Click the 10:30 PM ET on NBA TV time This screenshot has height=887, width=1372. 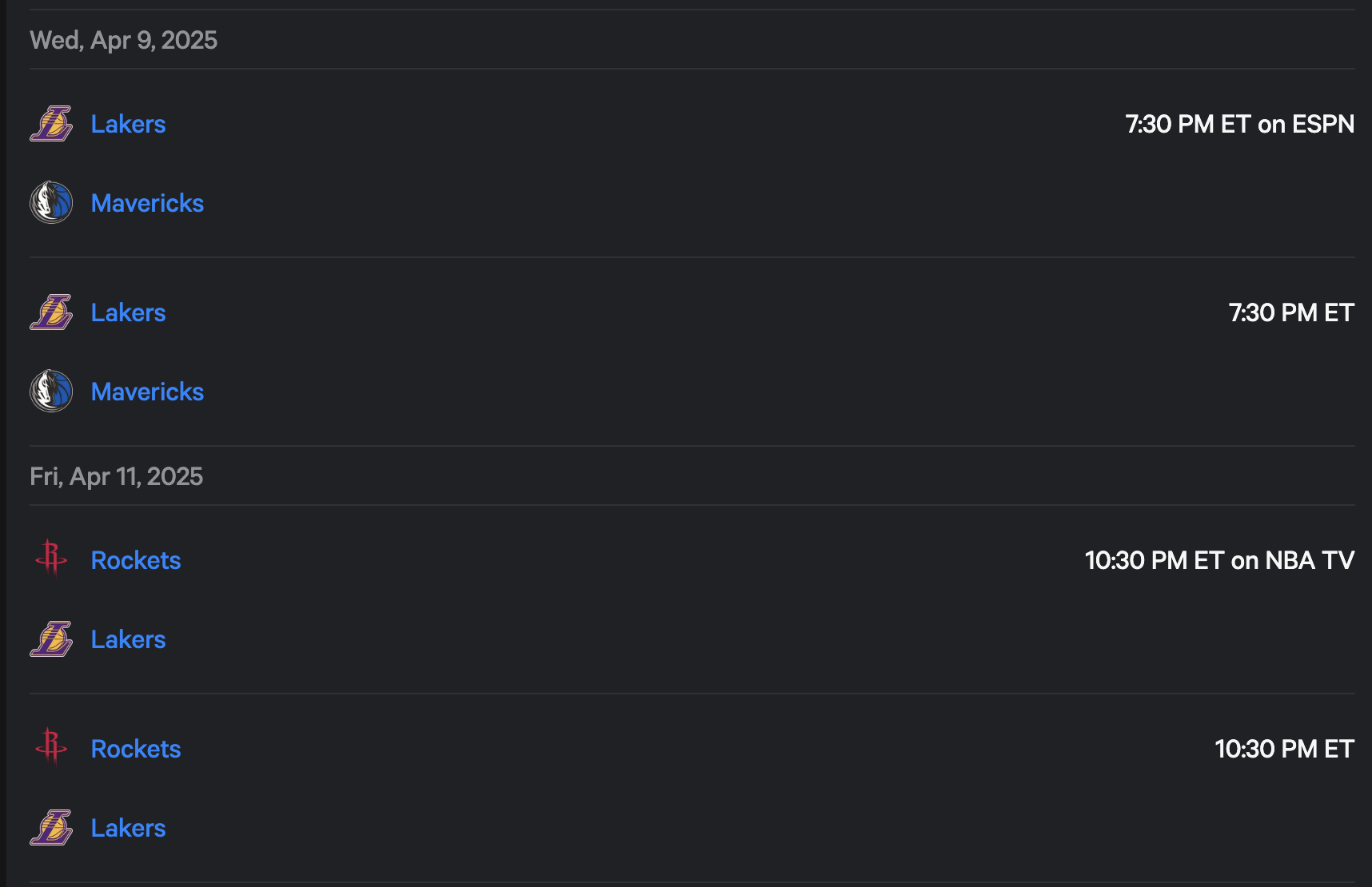point(1219,560)
